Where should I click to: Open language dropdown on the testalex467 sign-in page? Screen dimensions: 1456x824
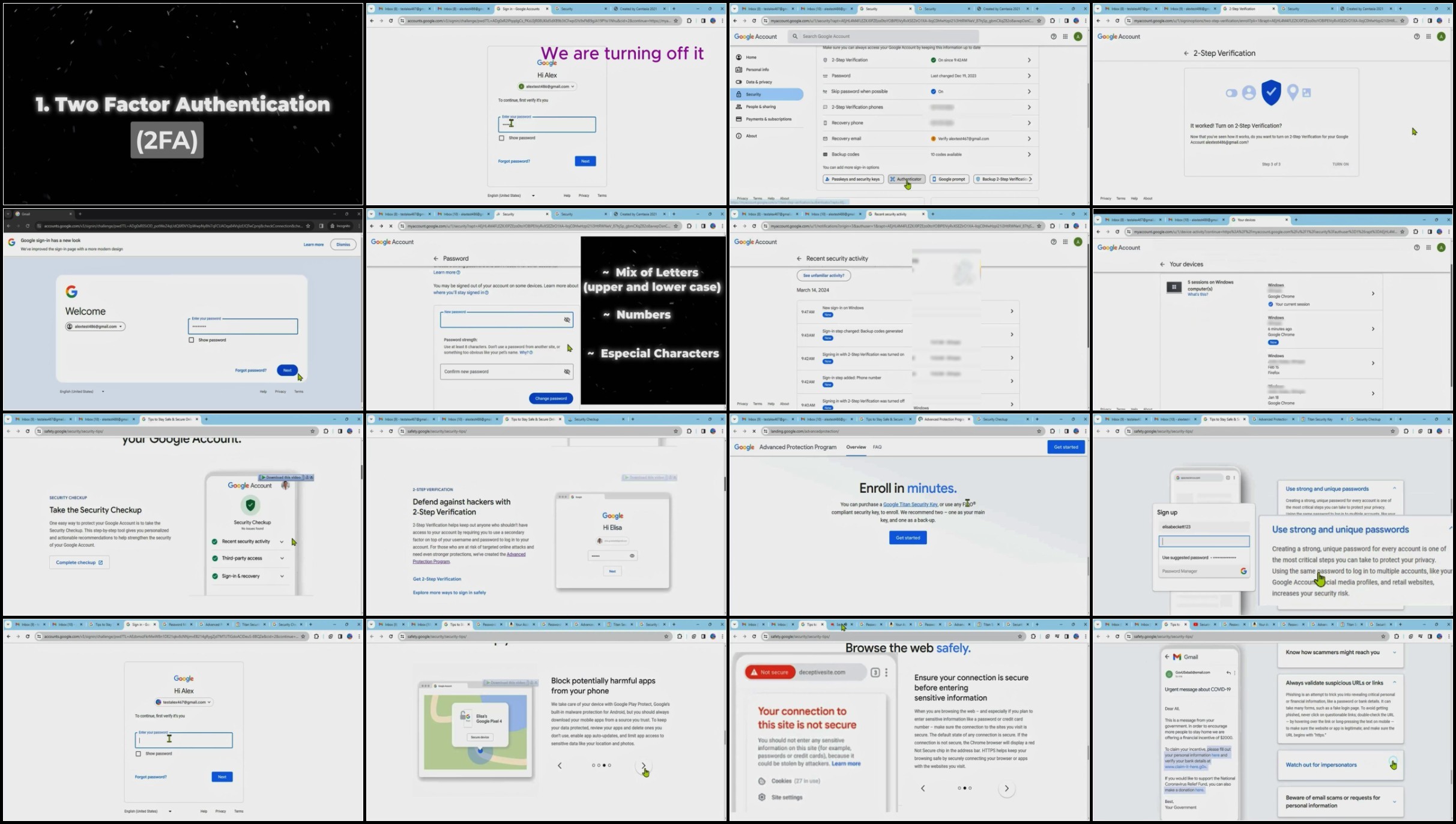(148, 811)
